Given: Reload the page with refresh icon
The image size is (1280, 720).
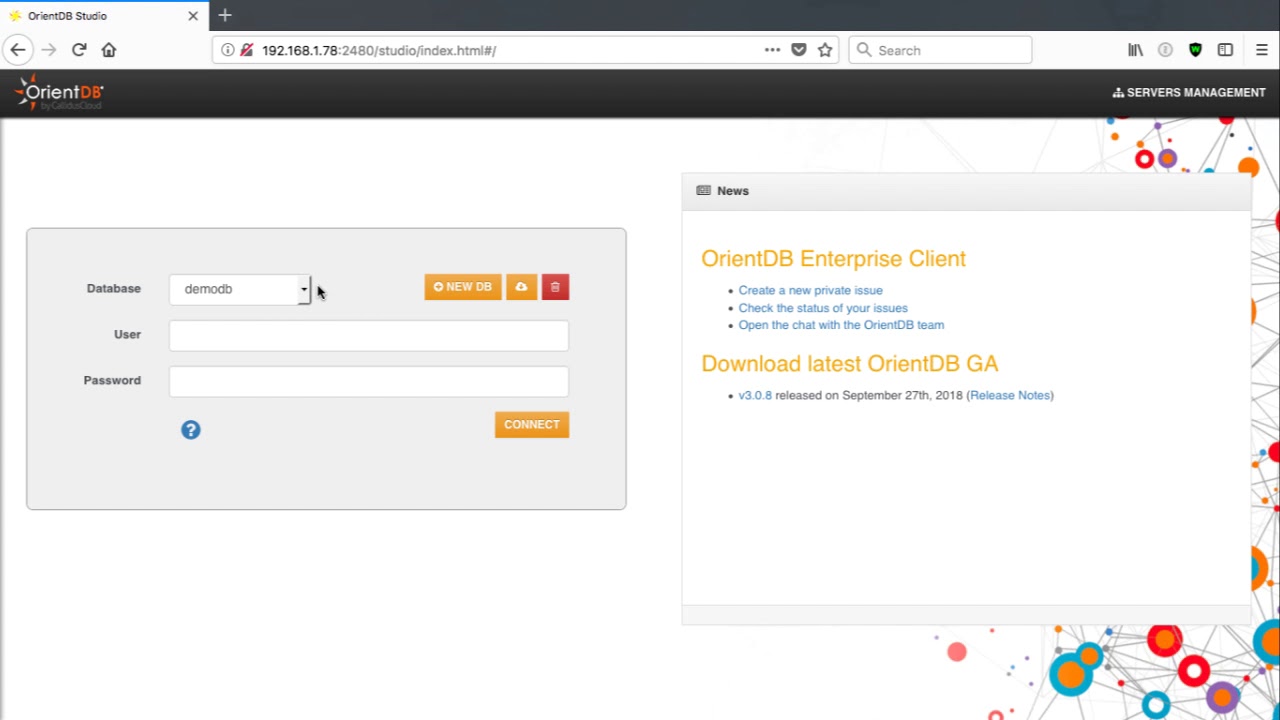Looking at the screenshot, I should click(x=79, y=50).
